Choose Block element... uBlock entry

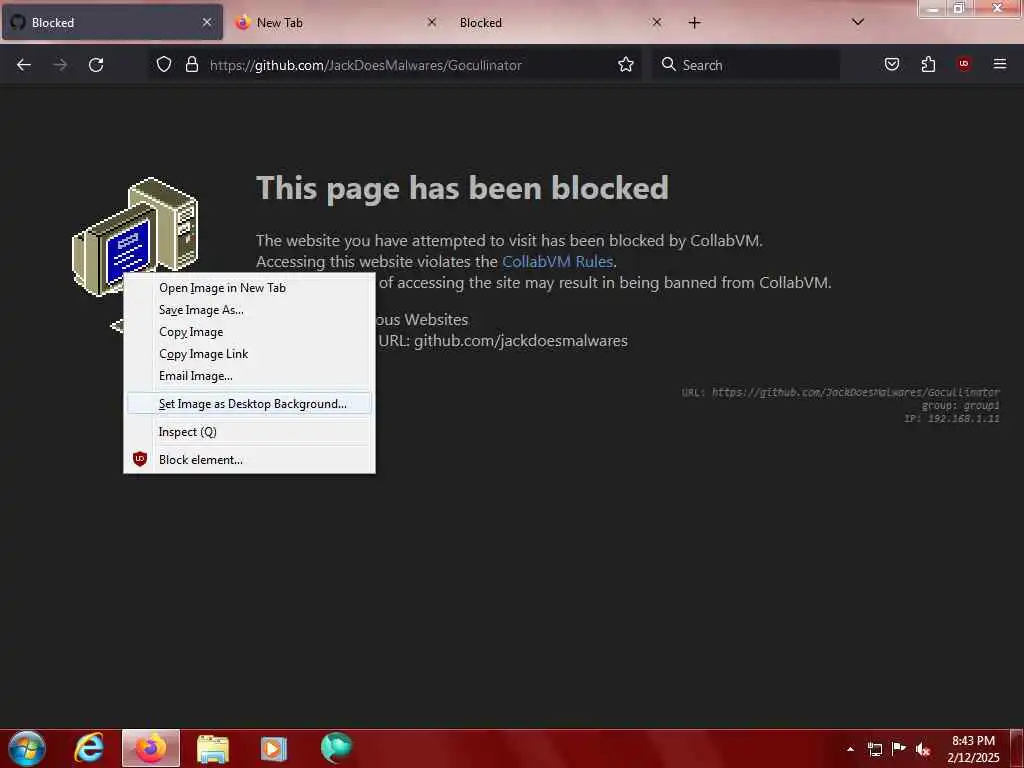coord(249,460)
